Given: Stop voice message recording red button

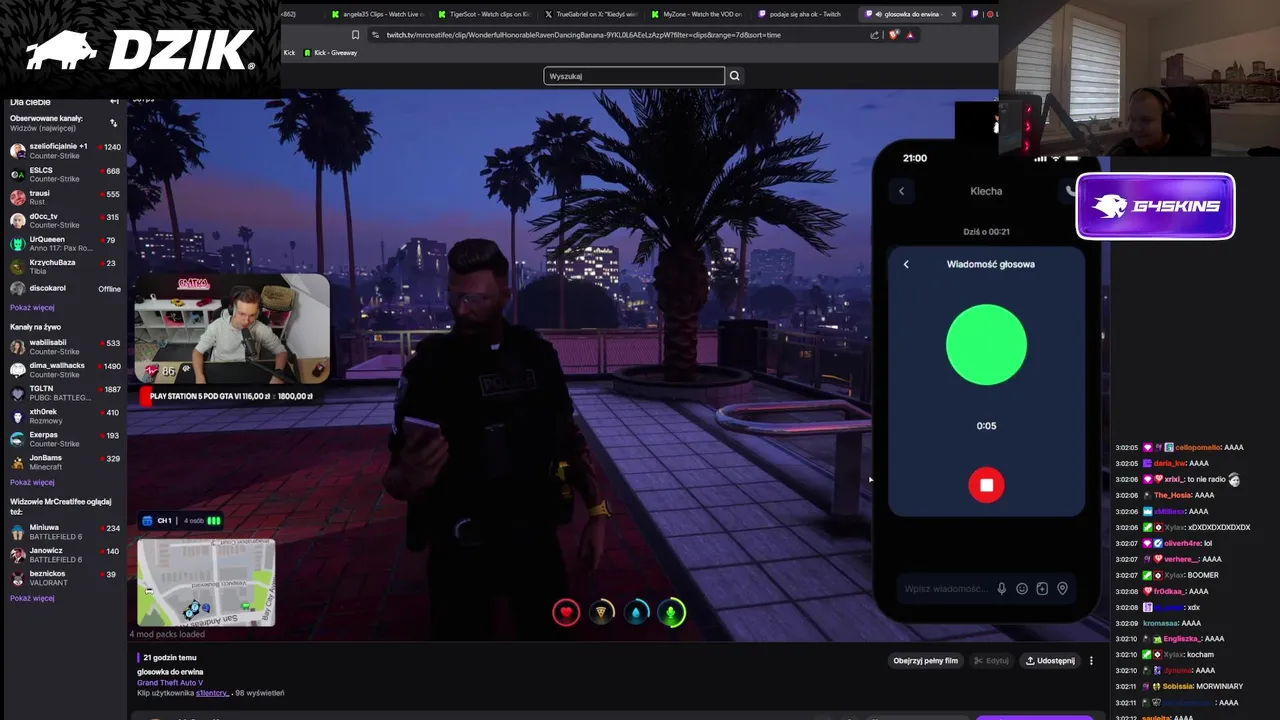Looking at the screenshot, I should [986, 485].
